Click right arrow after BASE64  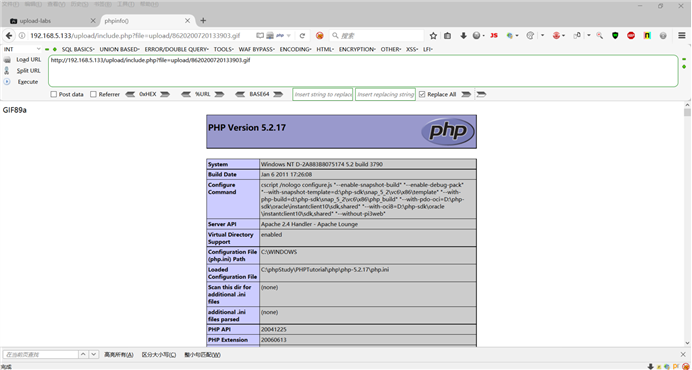coord(278,94)
